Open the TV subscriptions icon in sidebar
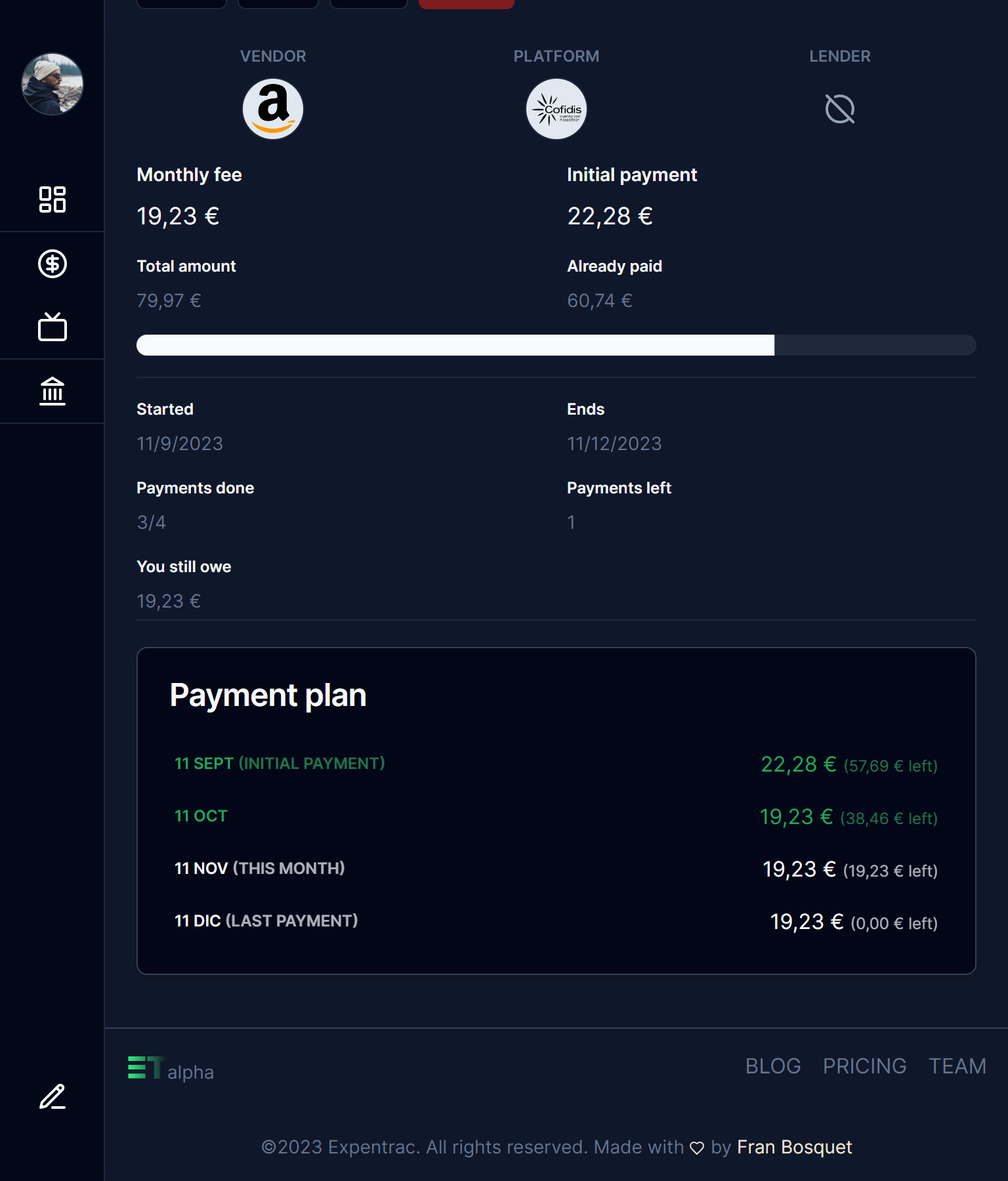Screen dimensions: 1008x1181 (x=52, y=327)
